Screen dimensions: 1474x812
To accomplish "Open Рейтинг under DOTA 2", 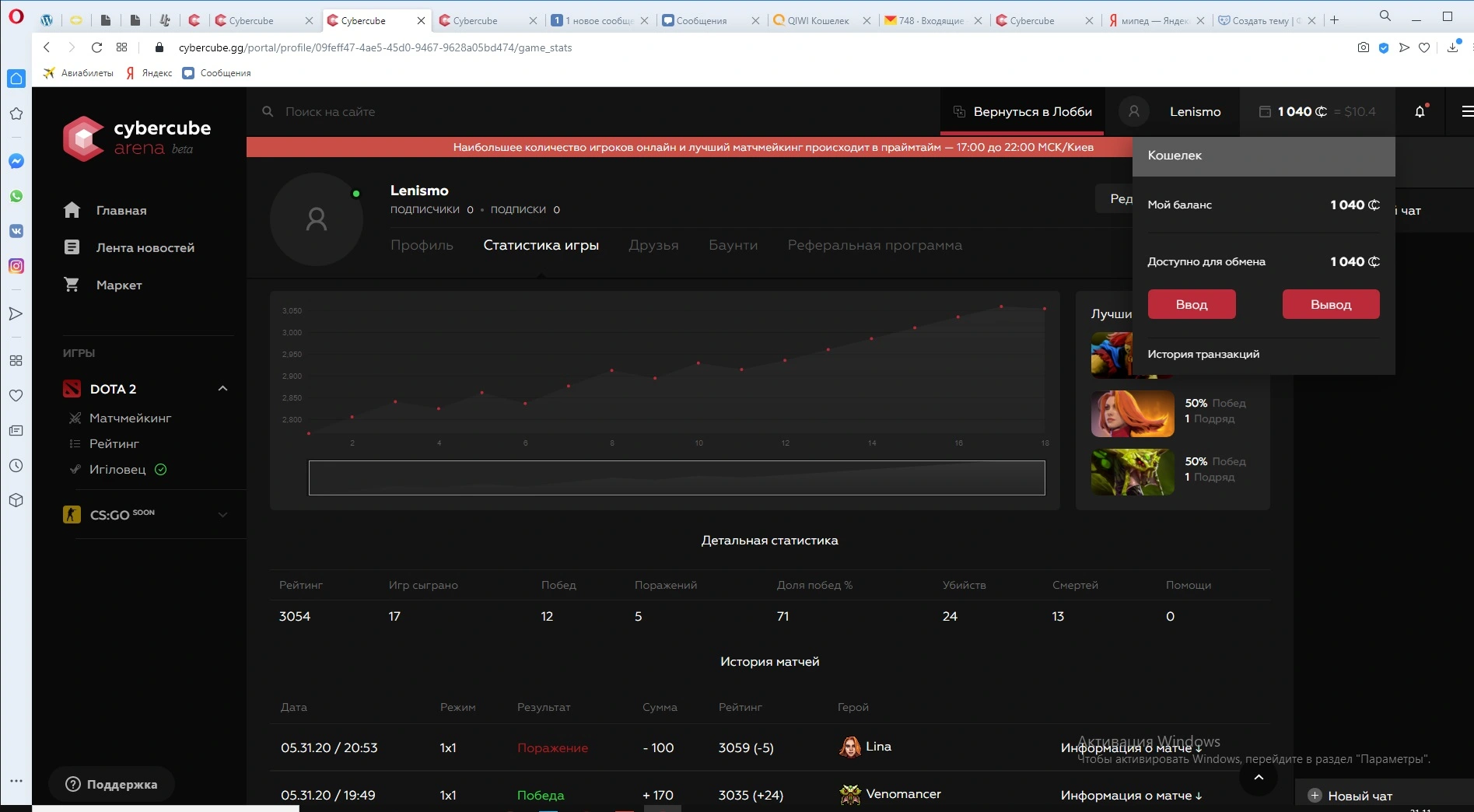I will pos(104,444).
